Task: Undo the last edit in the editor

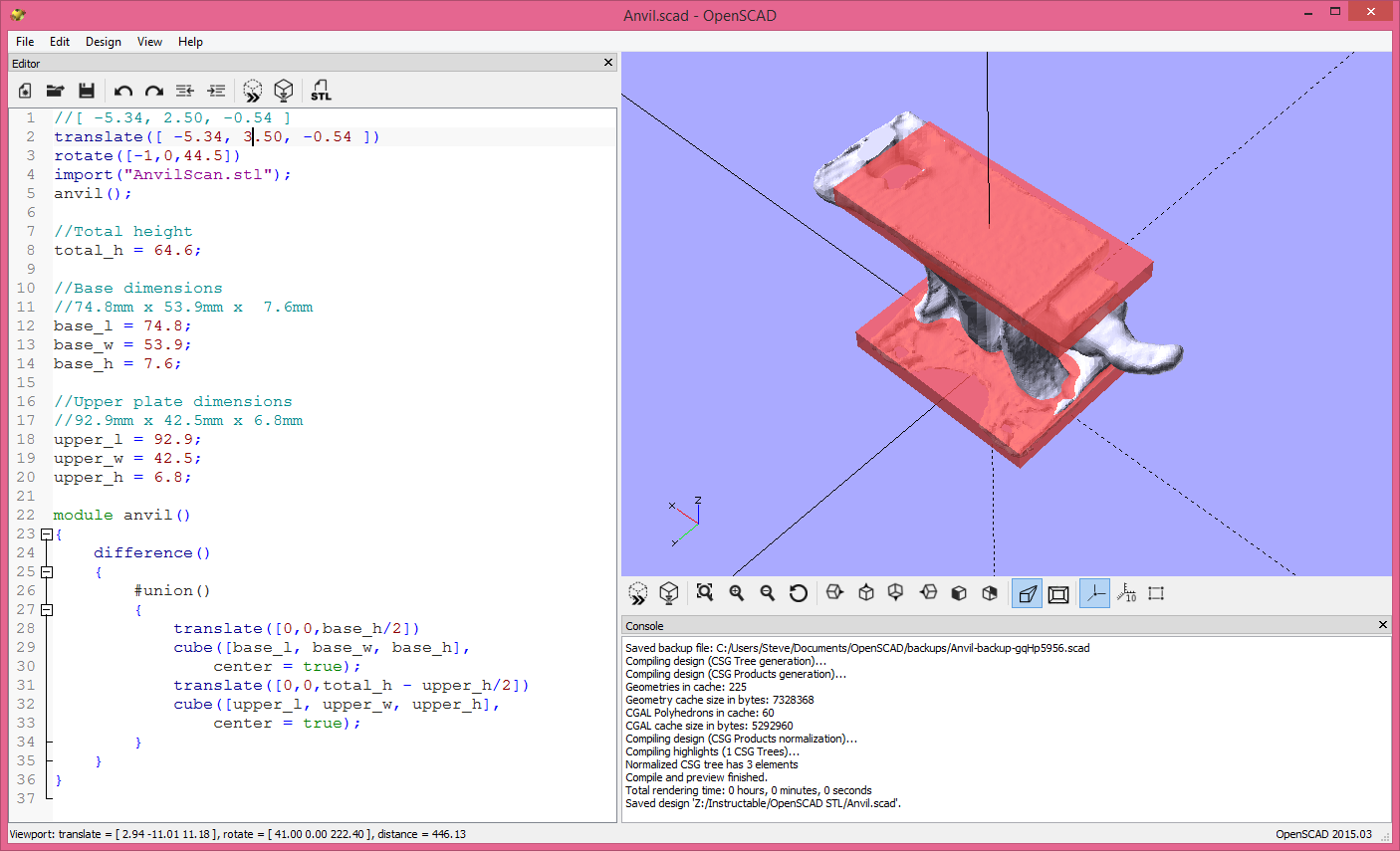Action: click(122, 91)
